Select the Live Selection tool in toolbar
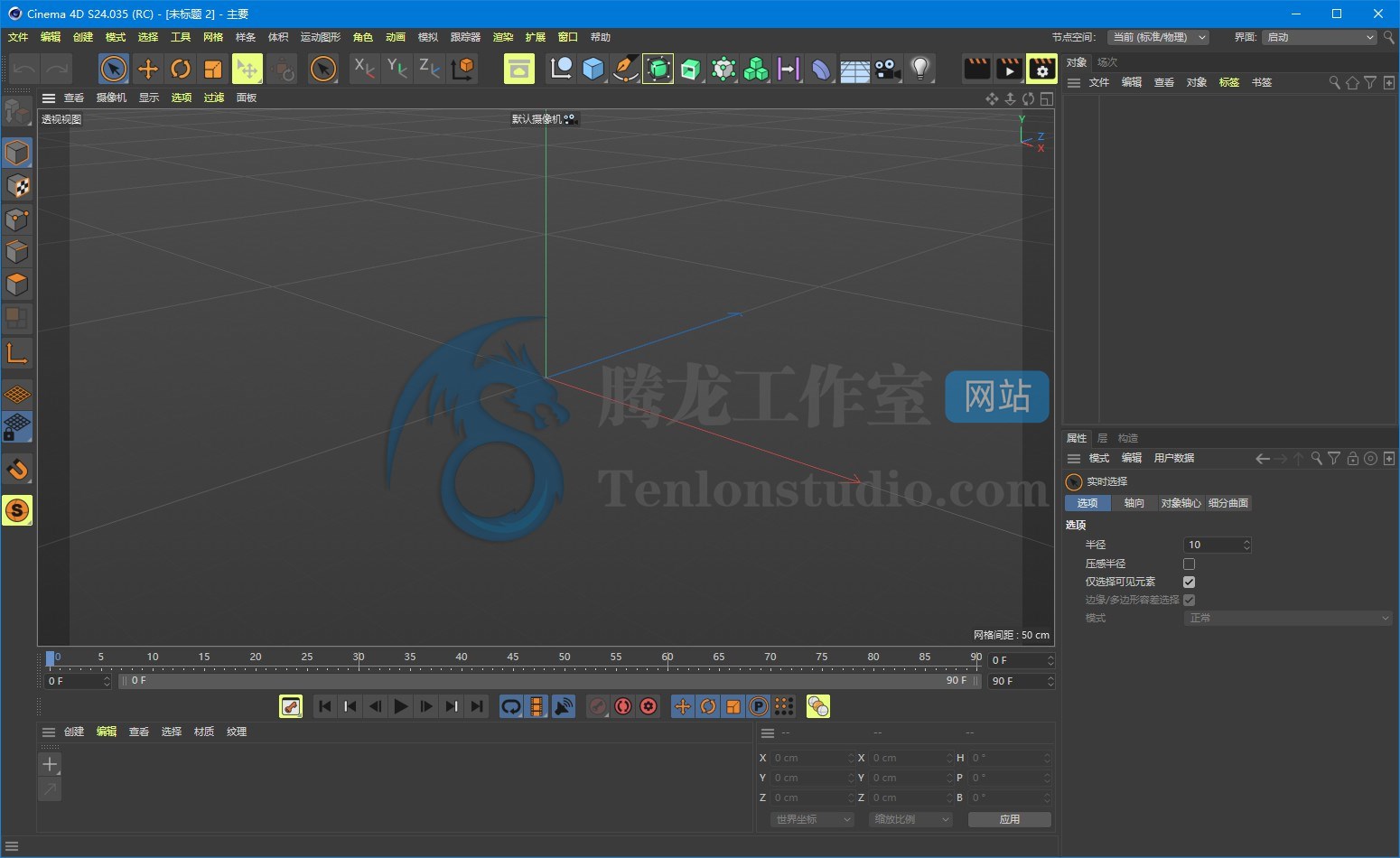1400x858 pixels. pos(114,69)
